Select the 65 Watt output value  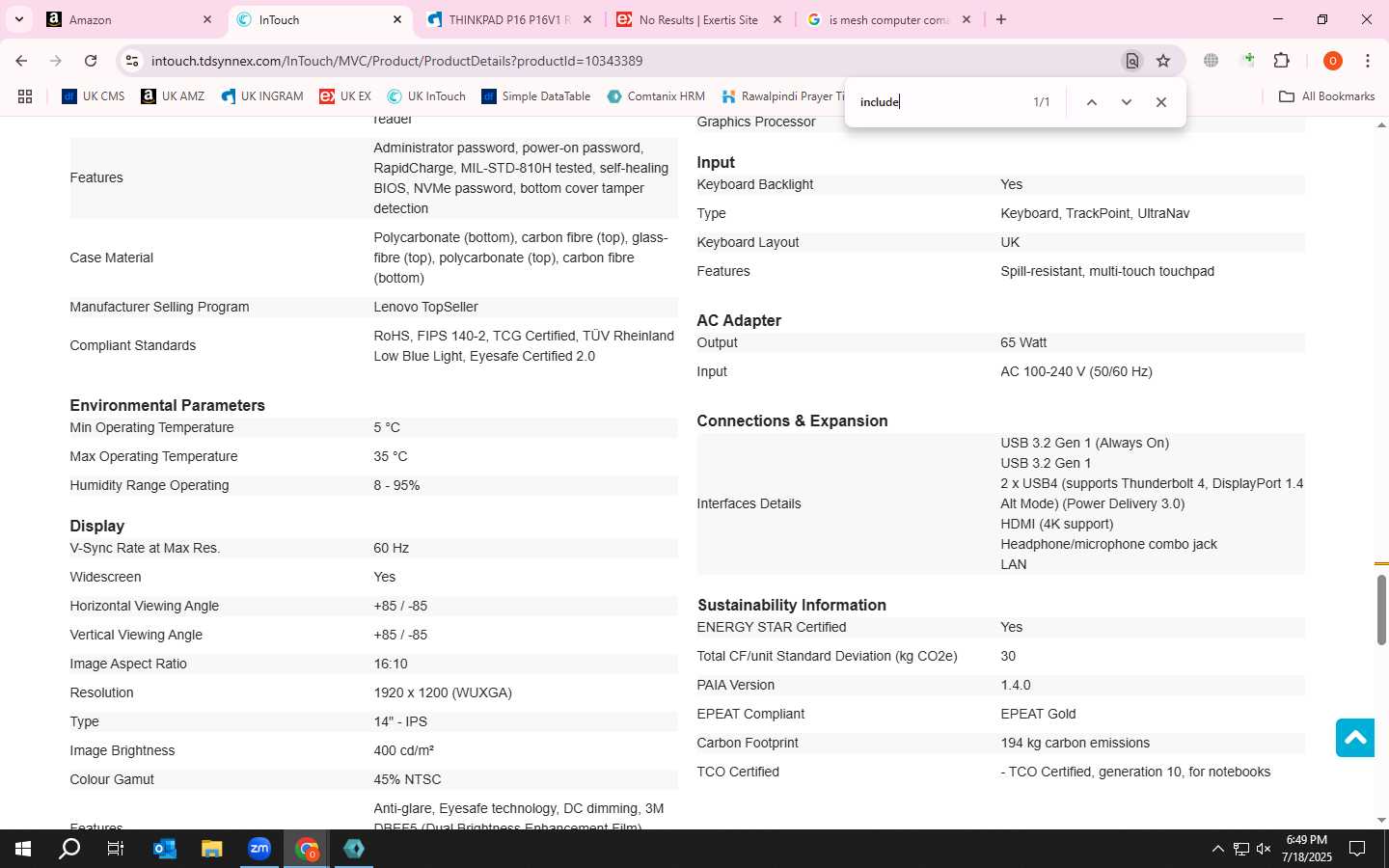[x=1023, y=342]
